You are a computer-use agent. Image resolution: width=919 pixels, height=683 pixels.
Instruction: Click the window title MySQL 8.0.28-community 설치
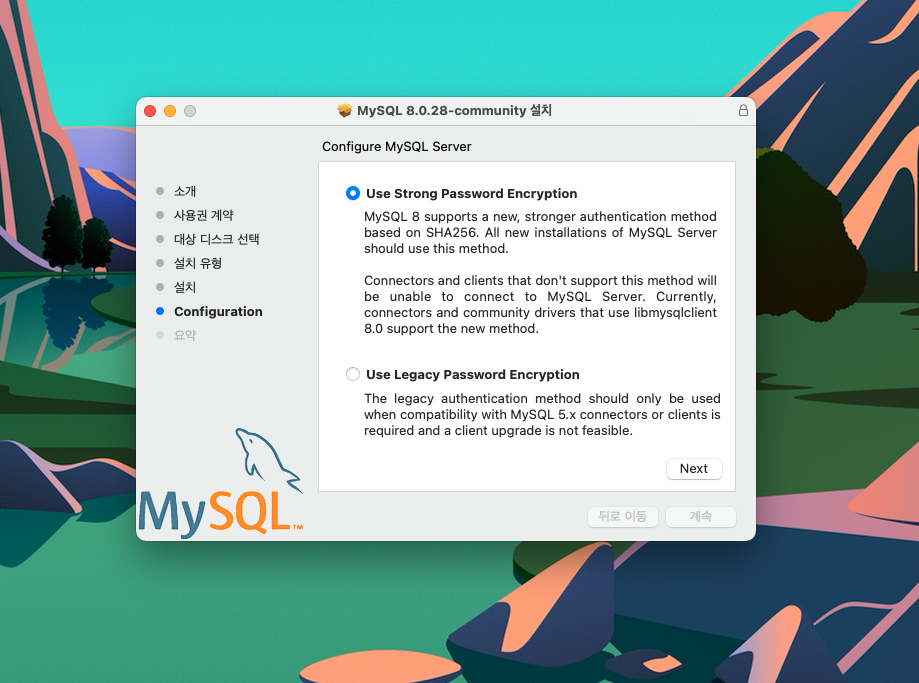coord(454,110)
